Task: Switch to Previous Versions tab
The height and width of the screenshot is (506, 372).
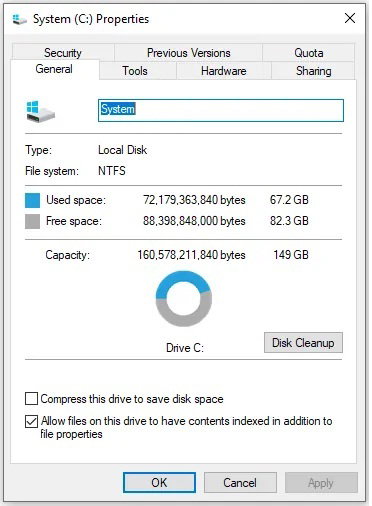Action: (188, 53)
